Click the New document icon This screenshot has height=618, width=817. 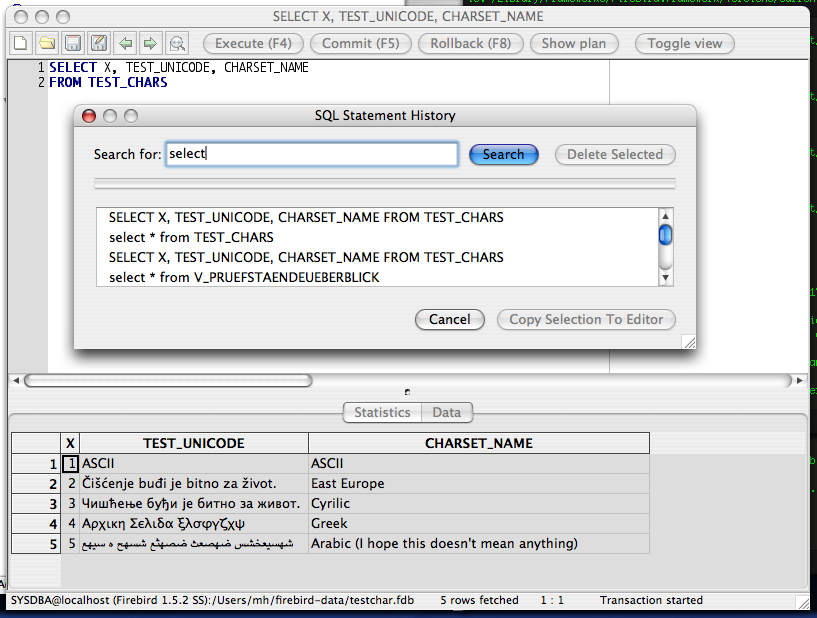tap(20, 43)
